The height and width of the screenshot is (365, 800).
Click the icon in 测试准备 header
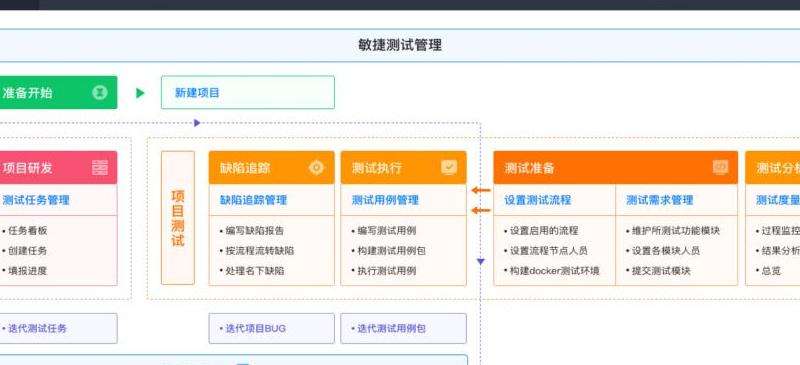point(720,167)
